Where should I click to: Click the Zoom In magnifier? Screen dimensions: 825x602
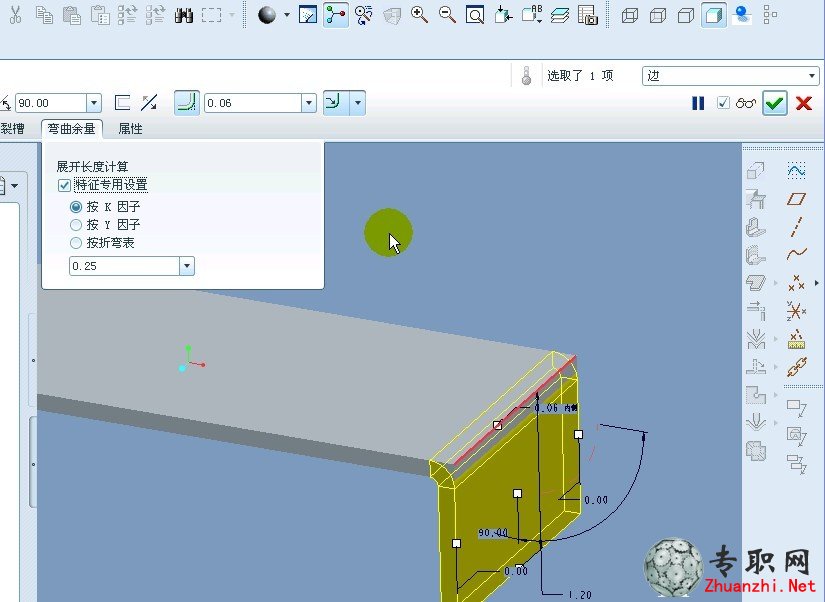click(x=419, y=15)
